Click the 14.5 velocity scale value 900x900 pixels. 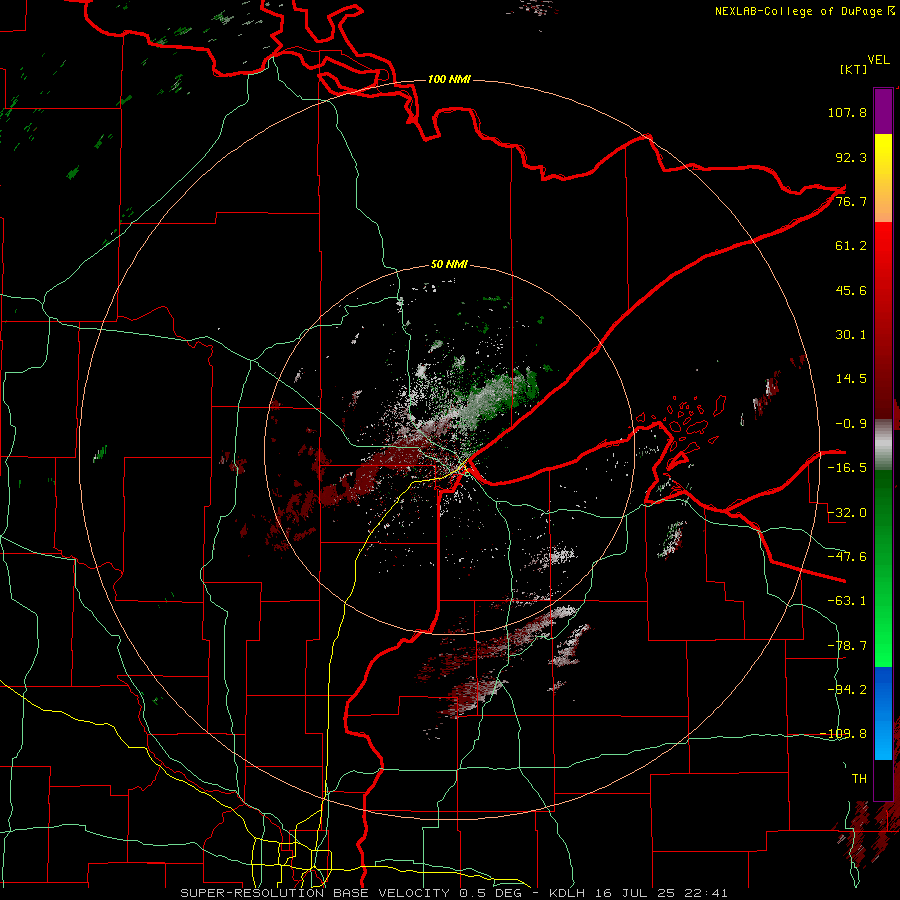coord(851,379)
